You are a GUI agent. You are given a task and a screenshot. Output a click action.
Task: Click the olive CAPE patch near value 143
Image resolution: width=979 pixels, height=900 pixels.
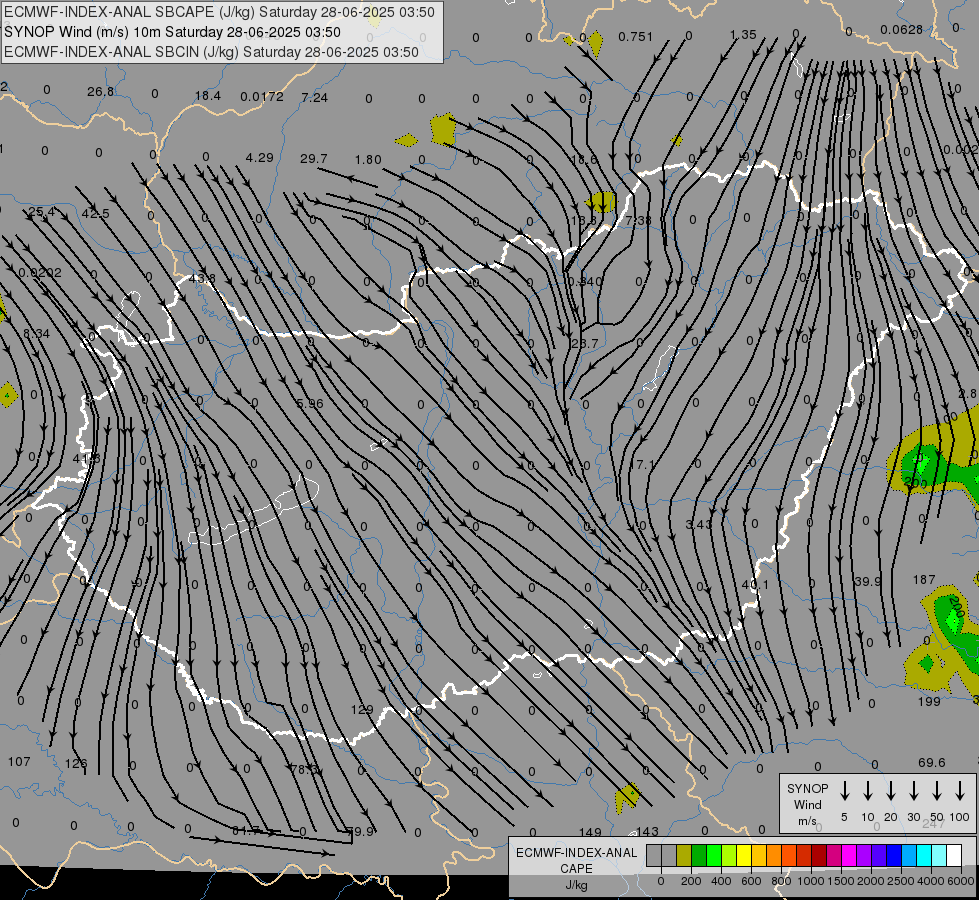[x=627, y=798]
